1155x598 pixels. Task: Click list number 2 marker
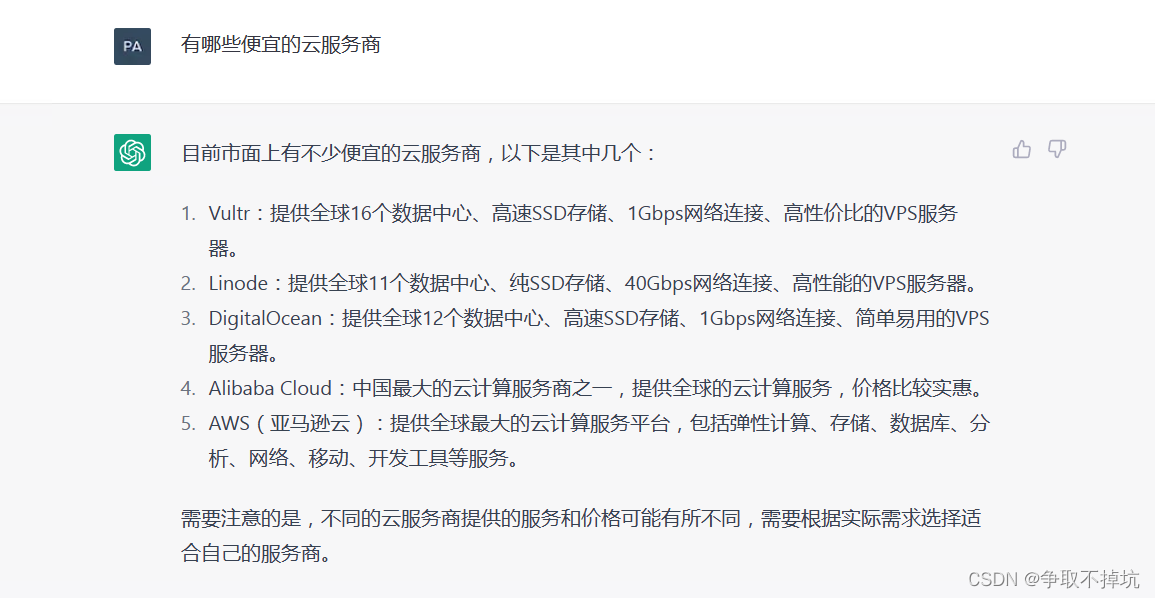click(x=189, y=284)
